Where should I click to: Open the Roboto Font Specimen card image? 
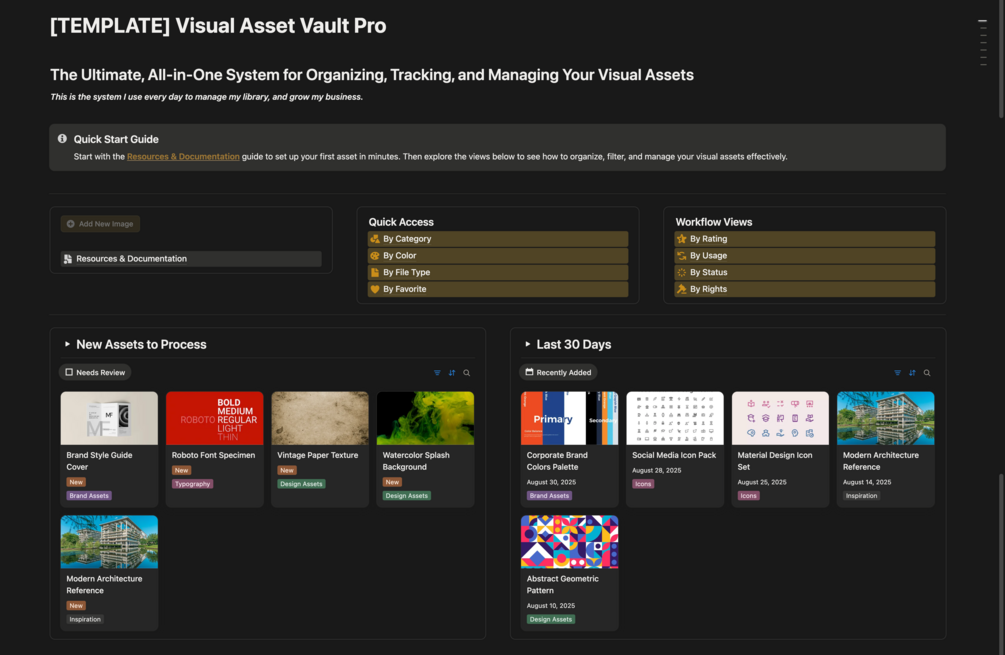tap(215, 418)
